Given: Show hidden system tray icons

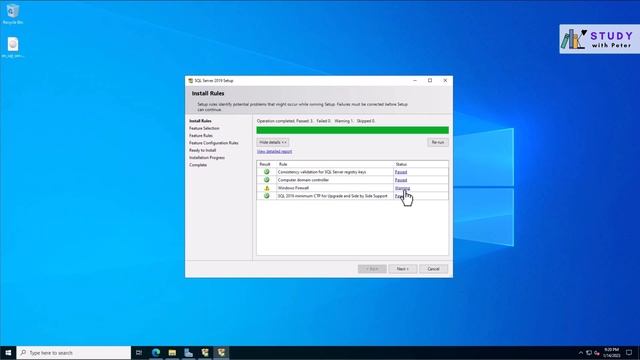Looking at the screenshot, I should 581,353.
